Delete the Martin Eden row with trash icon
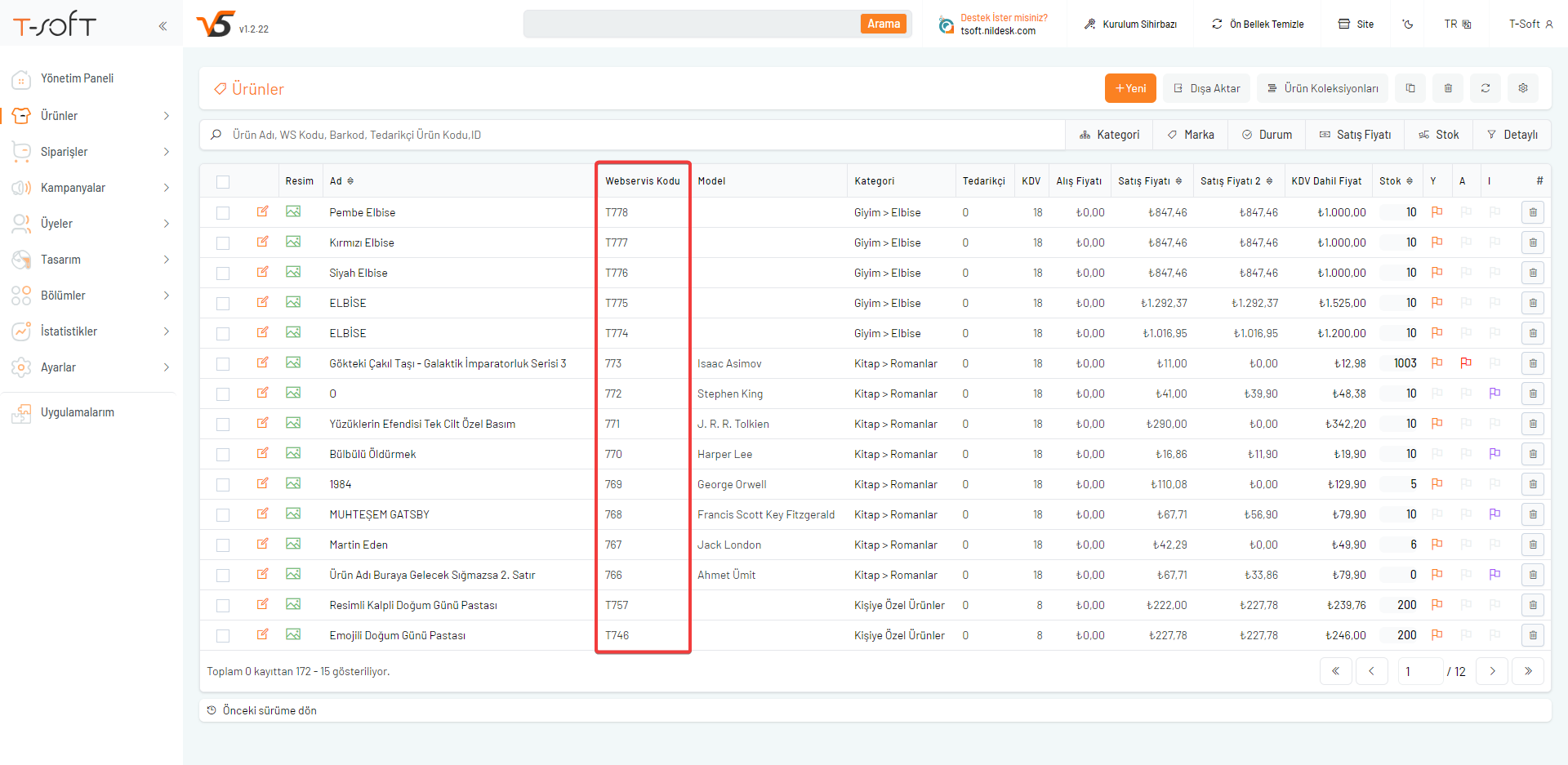Viewport: 1568px width, 765px height. point(1533,545)
